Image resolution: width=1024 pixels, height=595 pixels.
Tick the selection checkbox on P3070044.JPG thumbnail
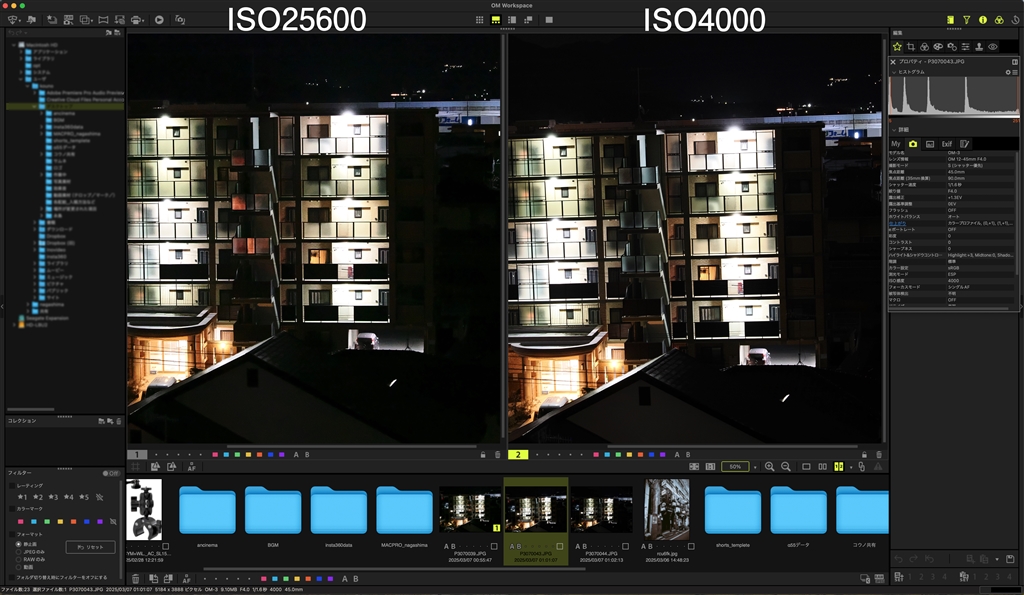[x=625, y=546]
